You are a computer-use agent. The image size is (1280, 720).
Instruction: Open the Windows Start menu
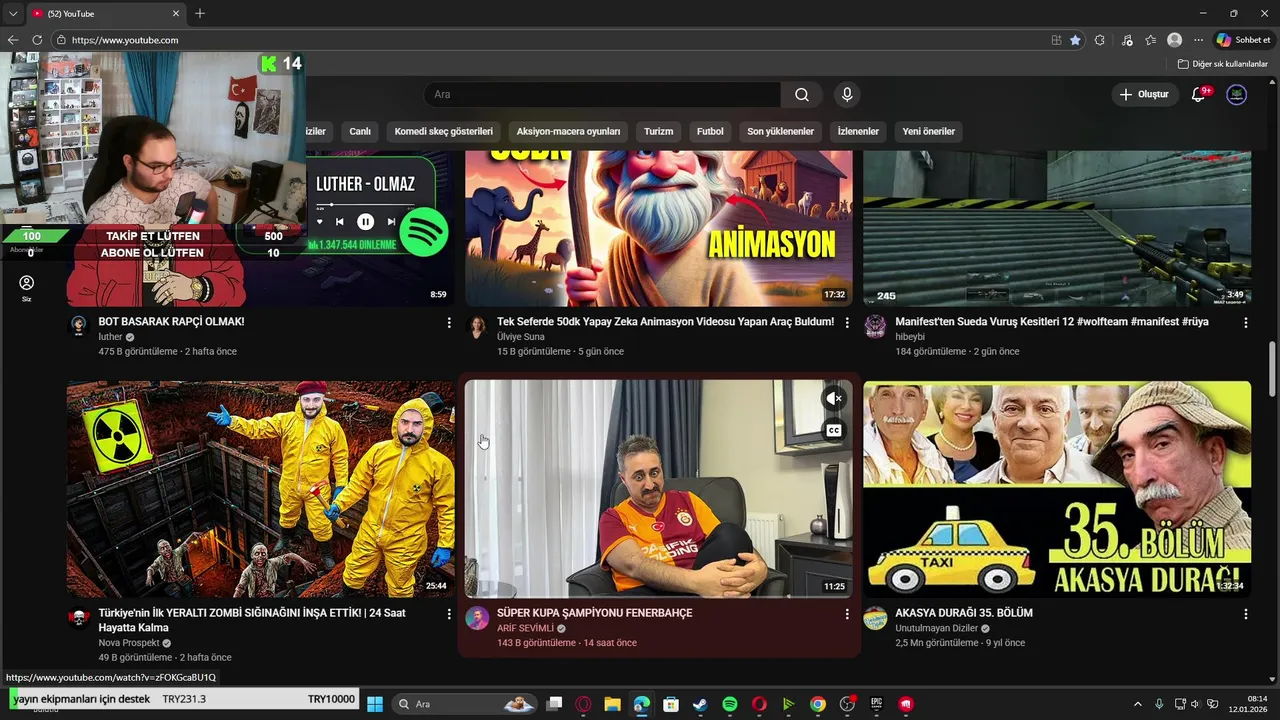[375, 704]
